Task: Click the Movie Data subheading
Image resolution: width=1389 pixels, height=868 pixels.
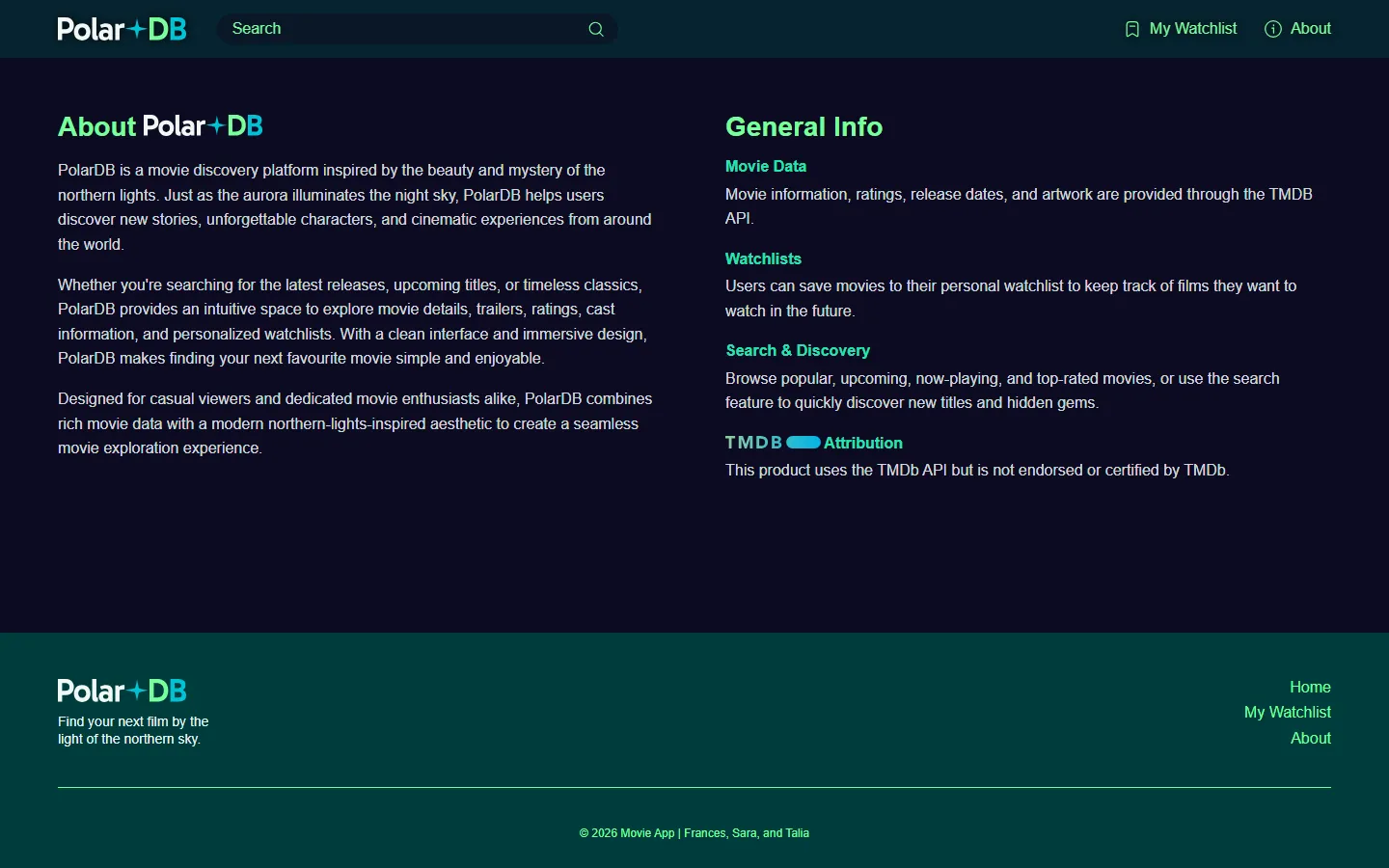Action: [x=766, y=166]
